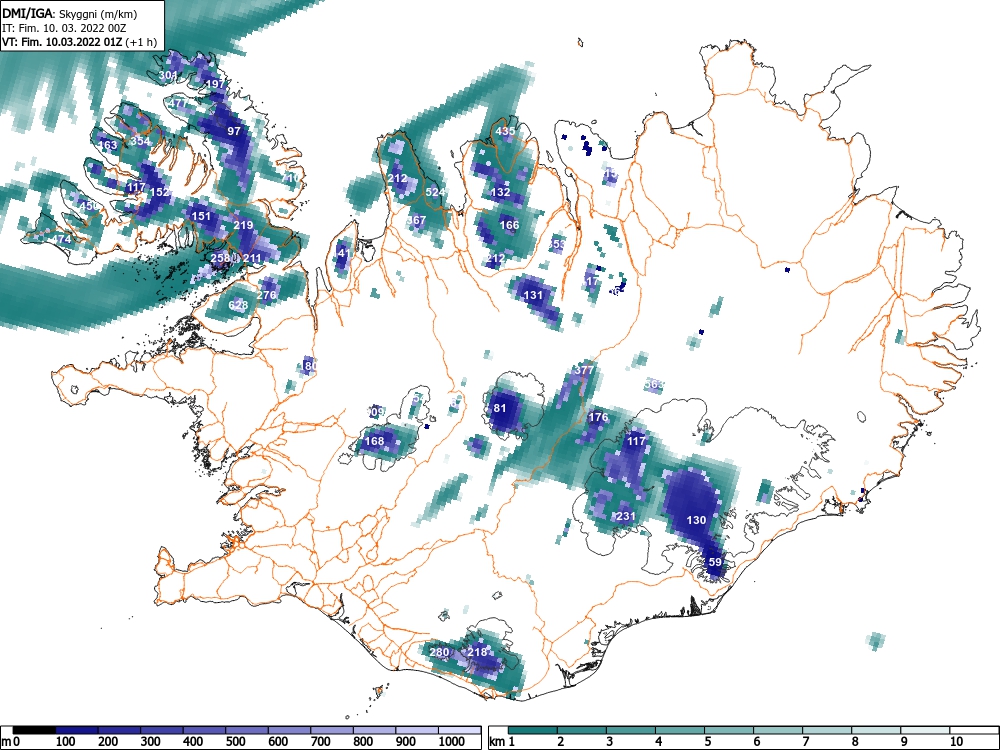Click the dark teal 1–2 km legend swatch

533,730
